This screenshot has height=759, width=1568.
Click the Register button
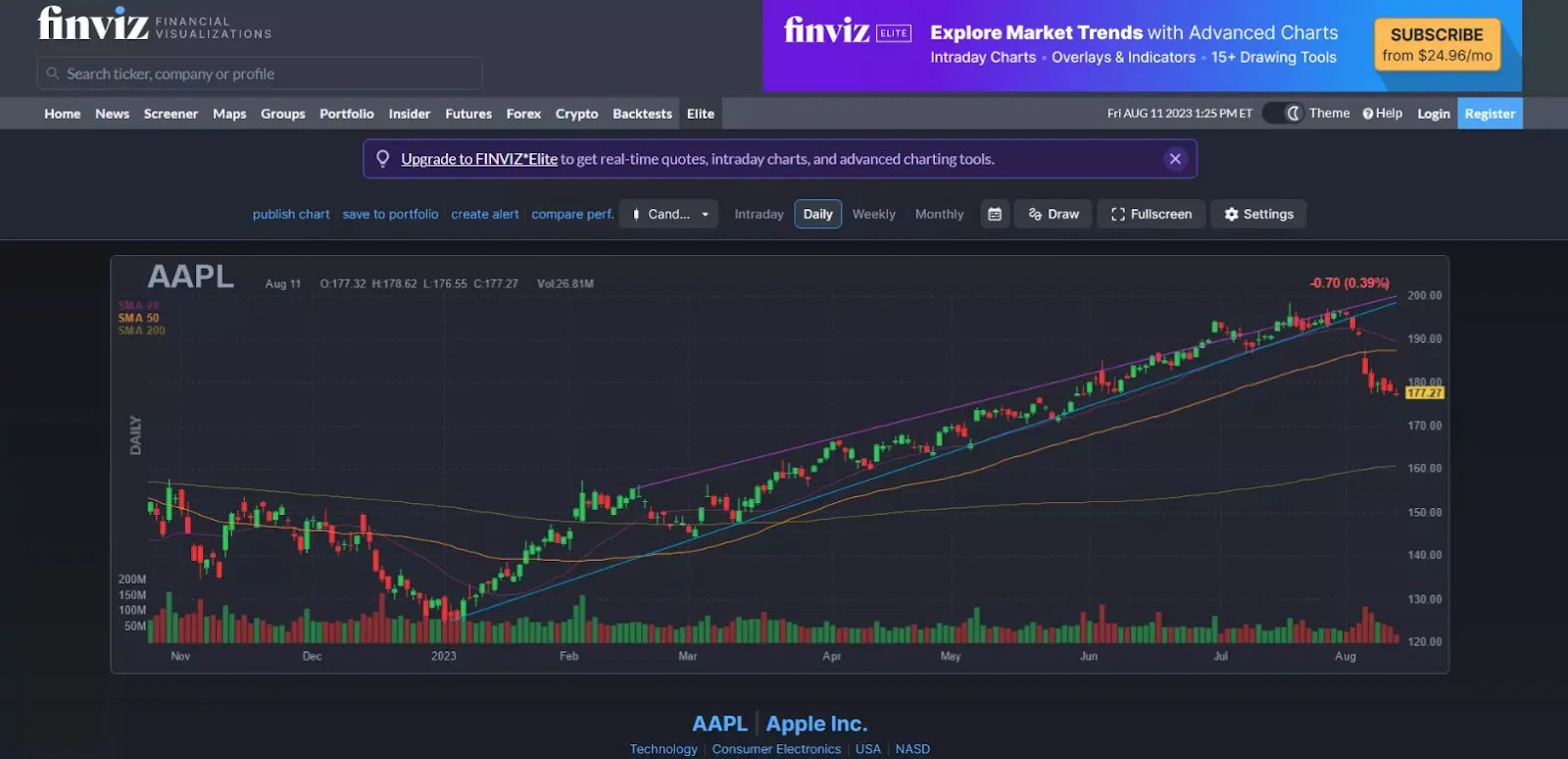1490,114
